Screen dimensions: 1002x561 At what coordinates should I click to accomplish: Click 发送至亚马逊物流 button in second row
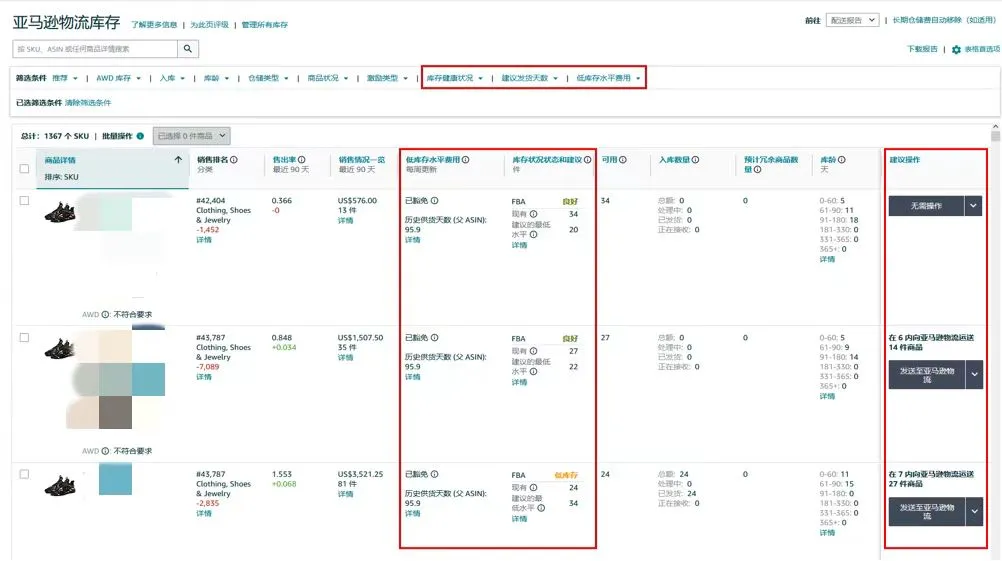coord(926,374)
